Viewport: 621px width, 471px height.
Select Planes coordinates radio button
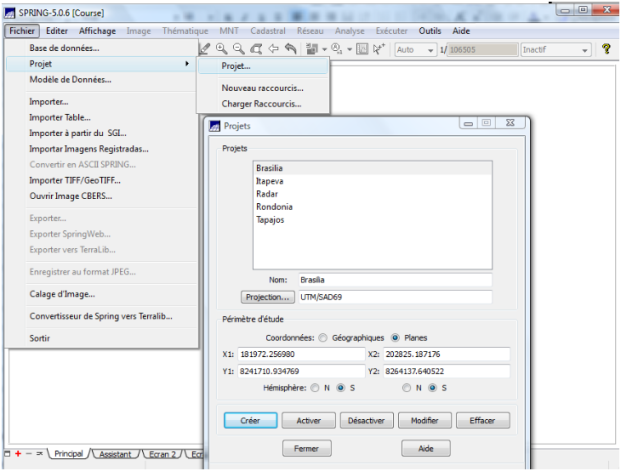[x=396, y=337]
